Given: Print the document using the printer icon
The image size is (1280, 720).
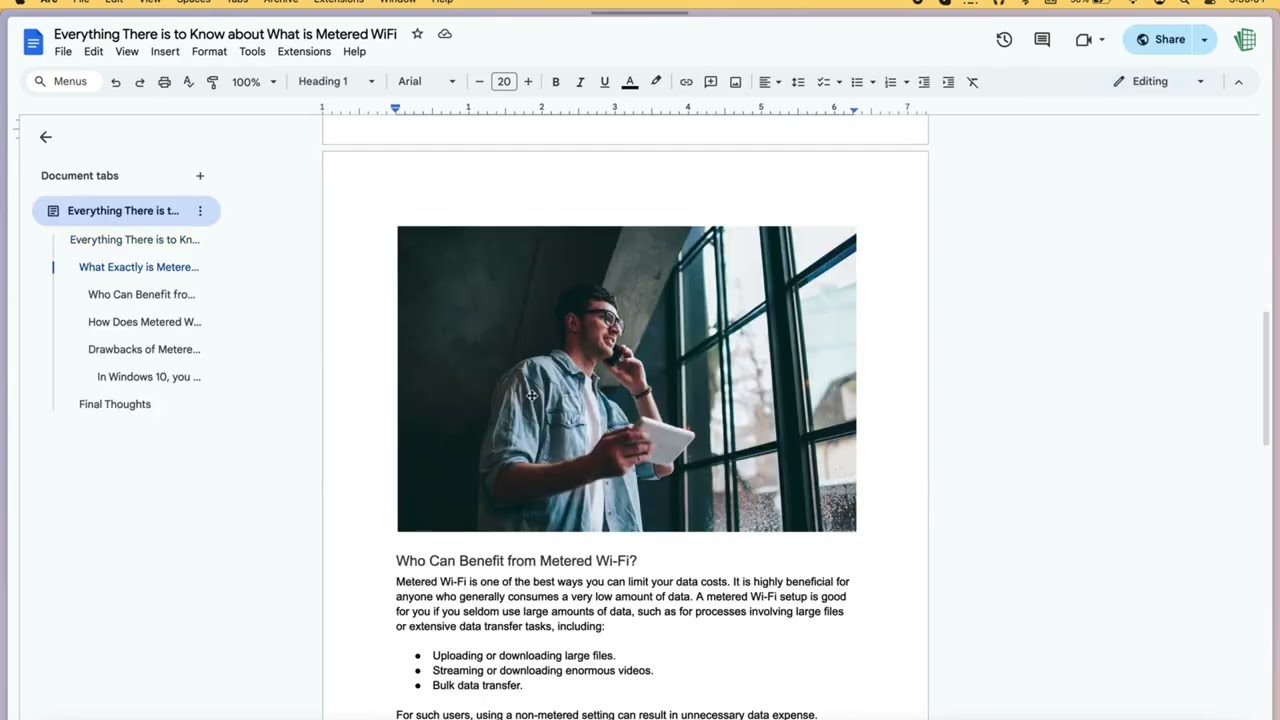Looking at the screenshot, I should pyautogui.click(x=164, y=82).
